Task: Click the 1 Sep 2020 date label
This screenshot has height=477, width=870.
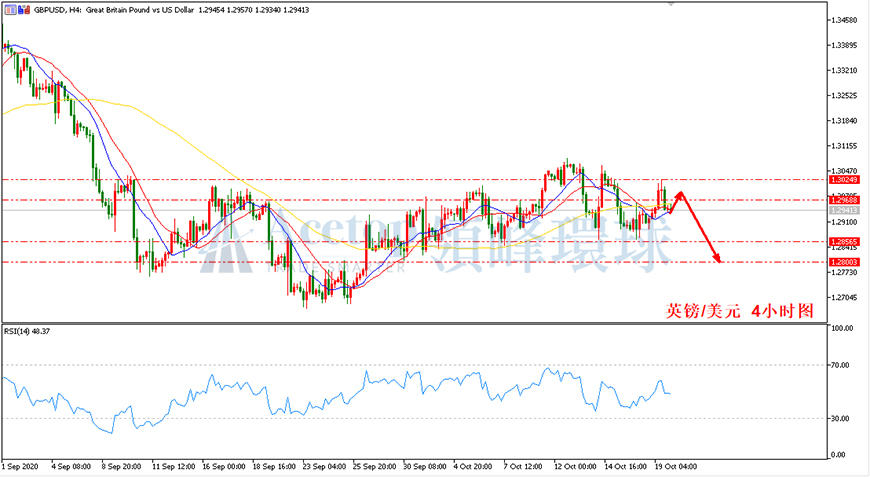Action: pos(20,466)
